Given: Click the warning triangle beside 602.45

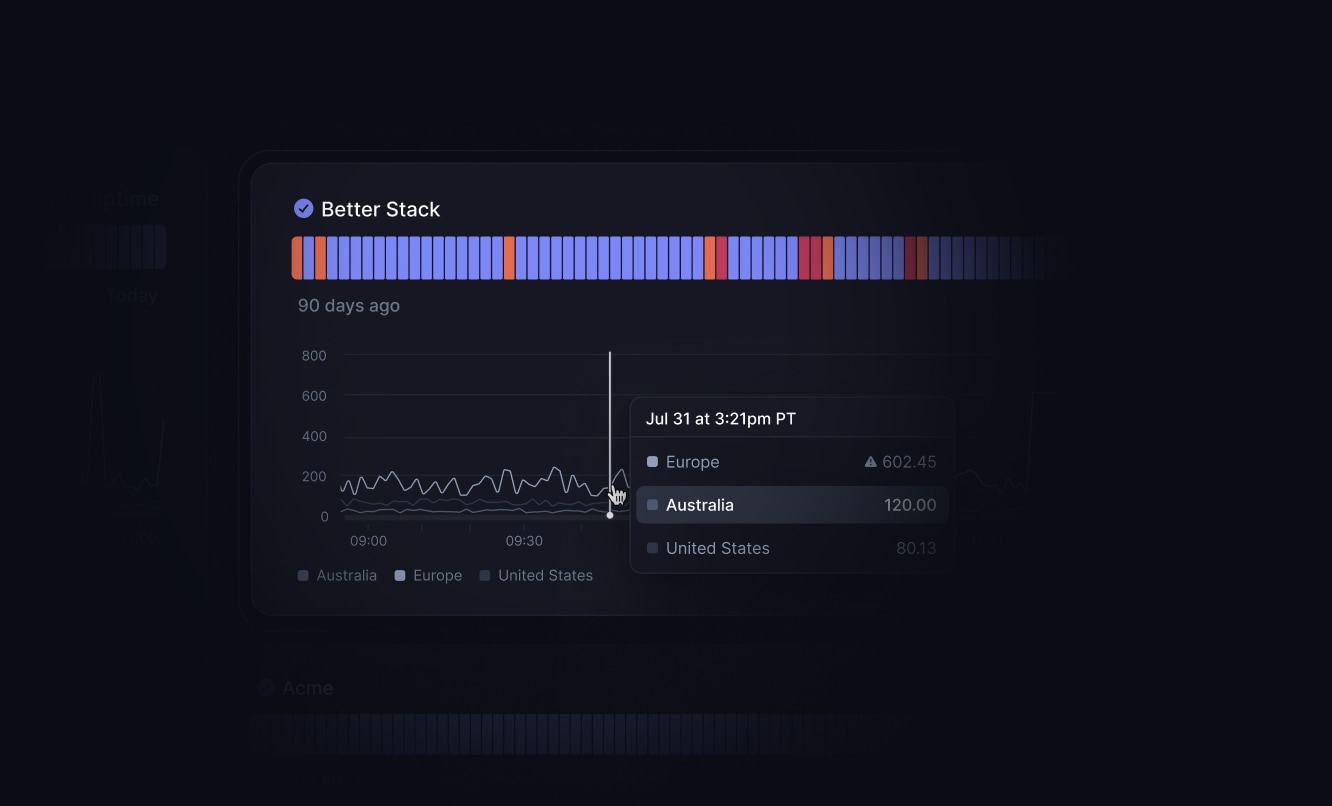Looking at the screenshot, I should [x=870, y=462].
